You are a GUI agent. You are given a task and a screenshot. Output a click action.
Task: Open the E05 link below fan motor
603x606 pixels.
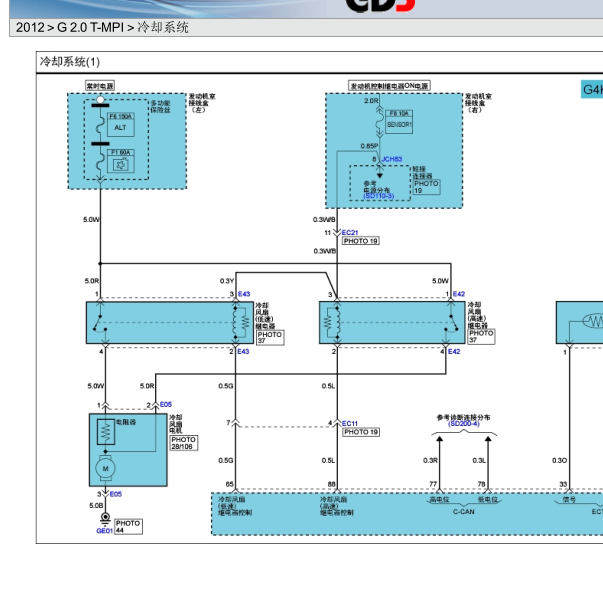click(116, 494)
